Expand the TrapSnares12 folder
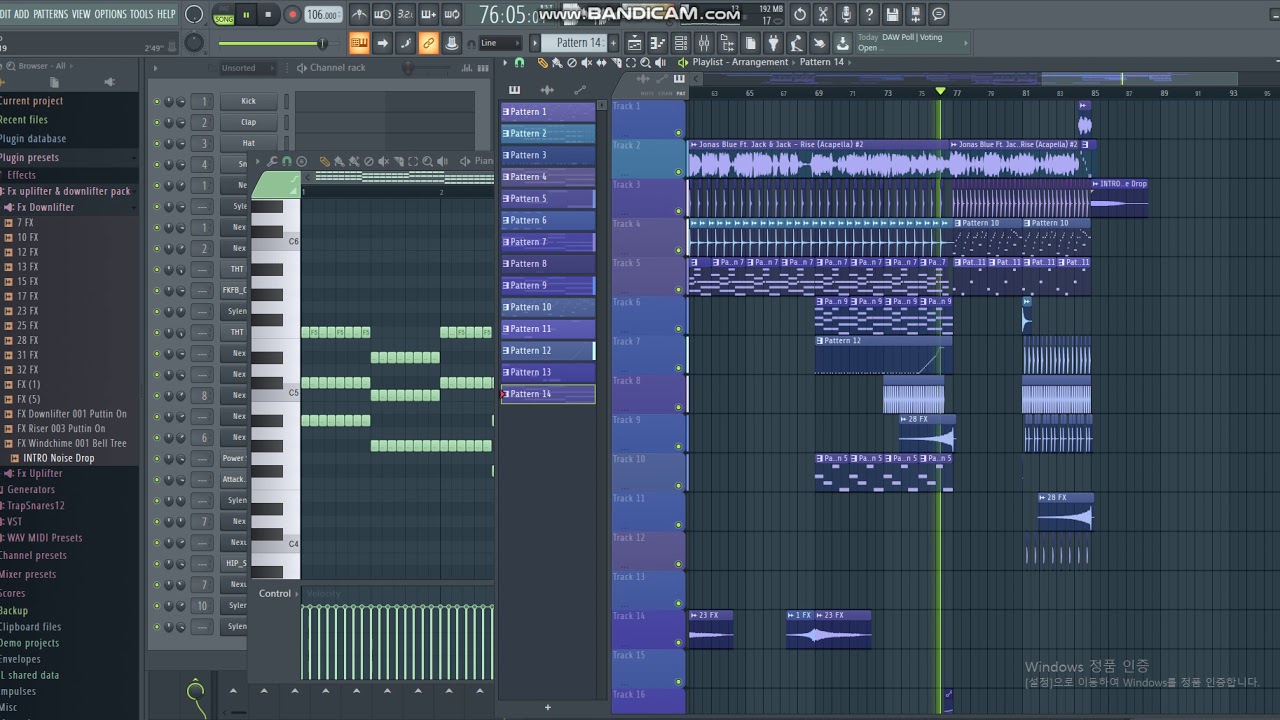Viewport: 1280px width, 720px height. point(35,505)
